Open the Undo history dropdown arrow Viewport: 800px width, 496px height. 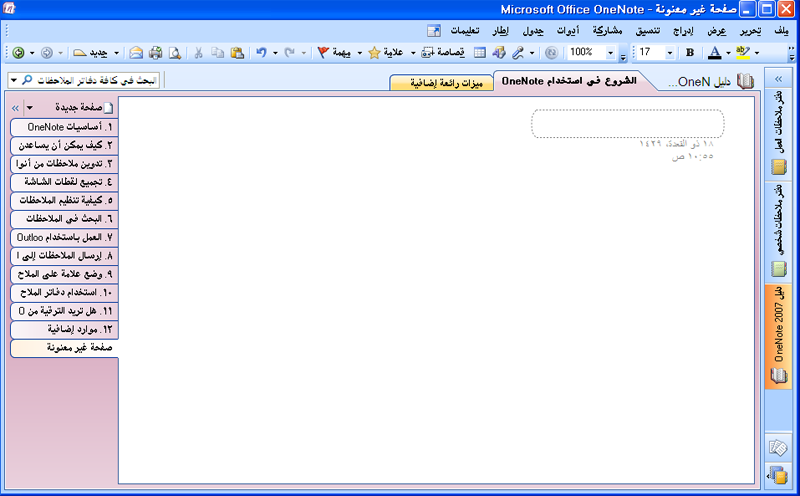tap(275, 53)
